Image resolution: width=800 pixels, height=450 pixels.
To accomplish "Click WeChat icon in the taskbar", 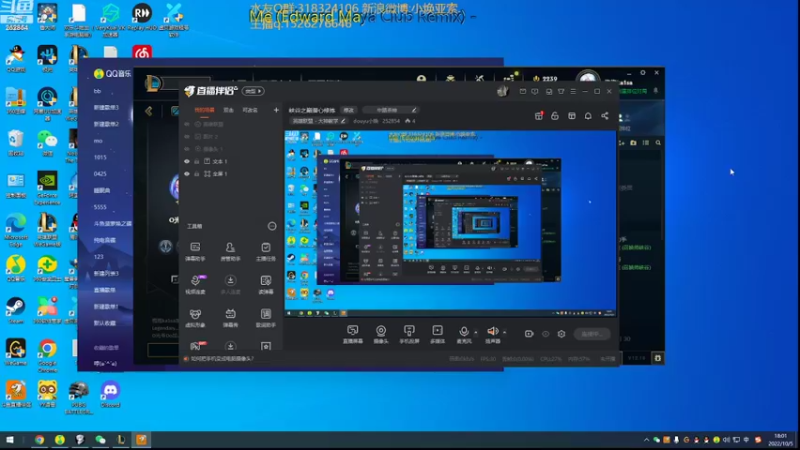I will 100,439.
